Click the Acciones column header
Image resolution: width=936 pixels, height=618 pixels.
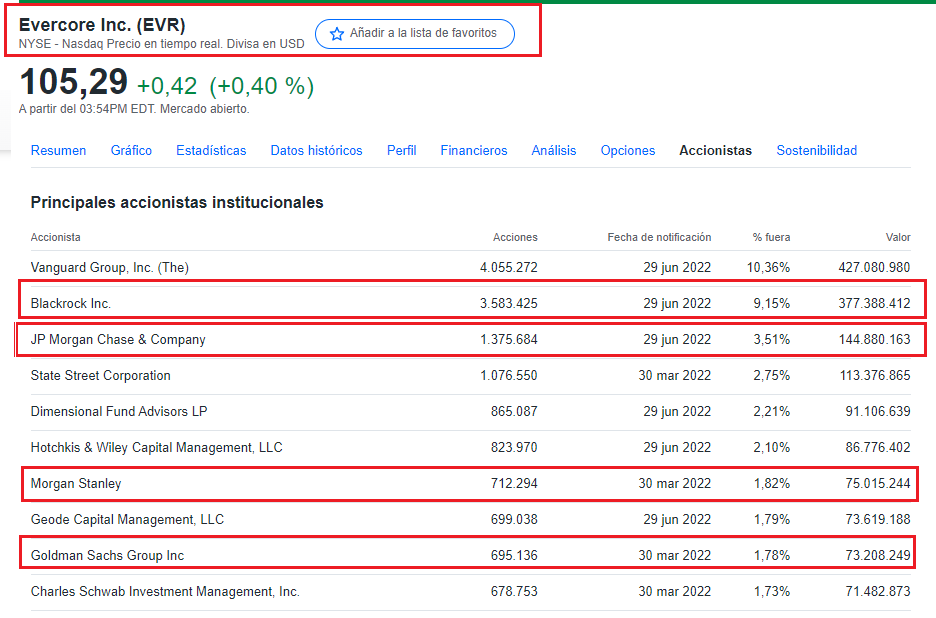coord(515,238)
